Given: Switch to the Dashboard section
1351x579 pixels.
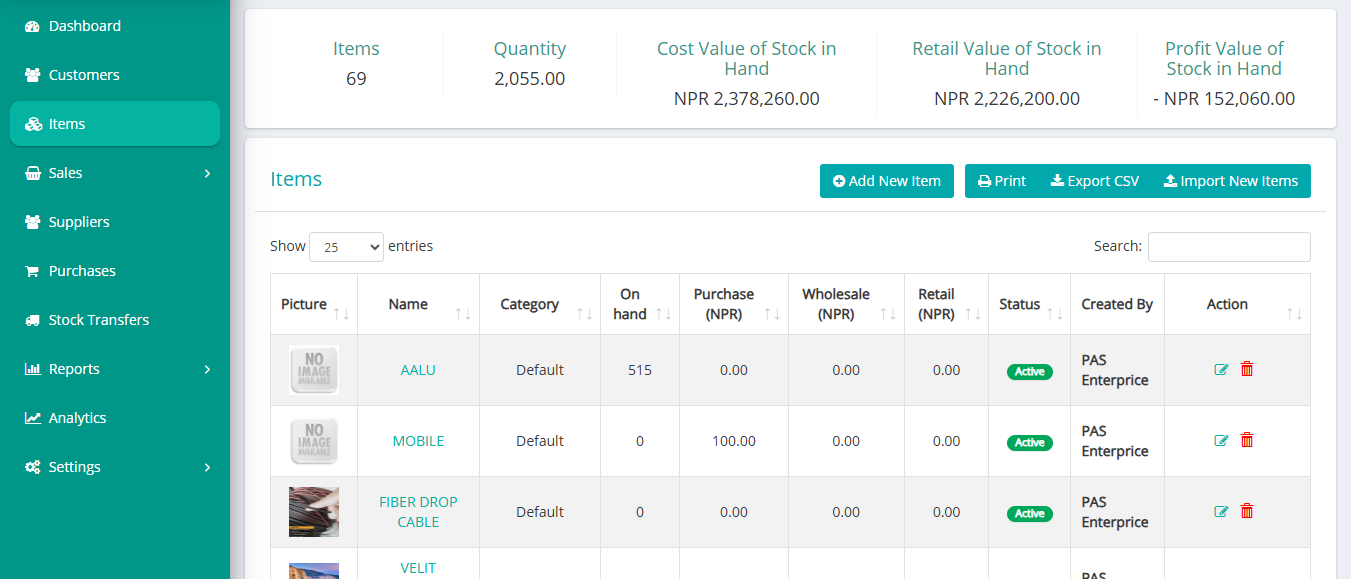Looking at the screenshot, I should (85, 25).
